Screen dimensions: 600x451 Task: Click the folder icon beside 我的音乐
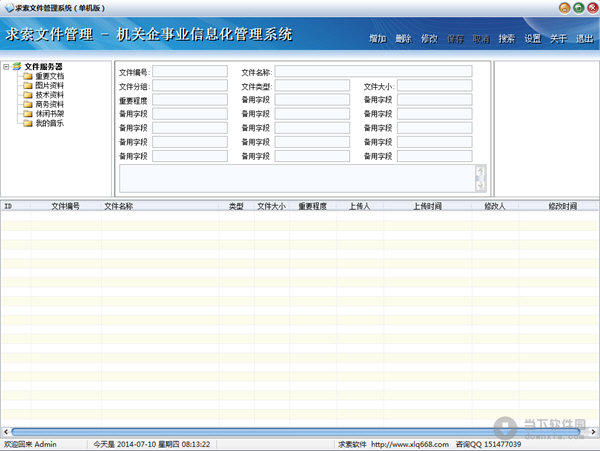point(28,123)
